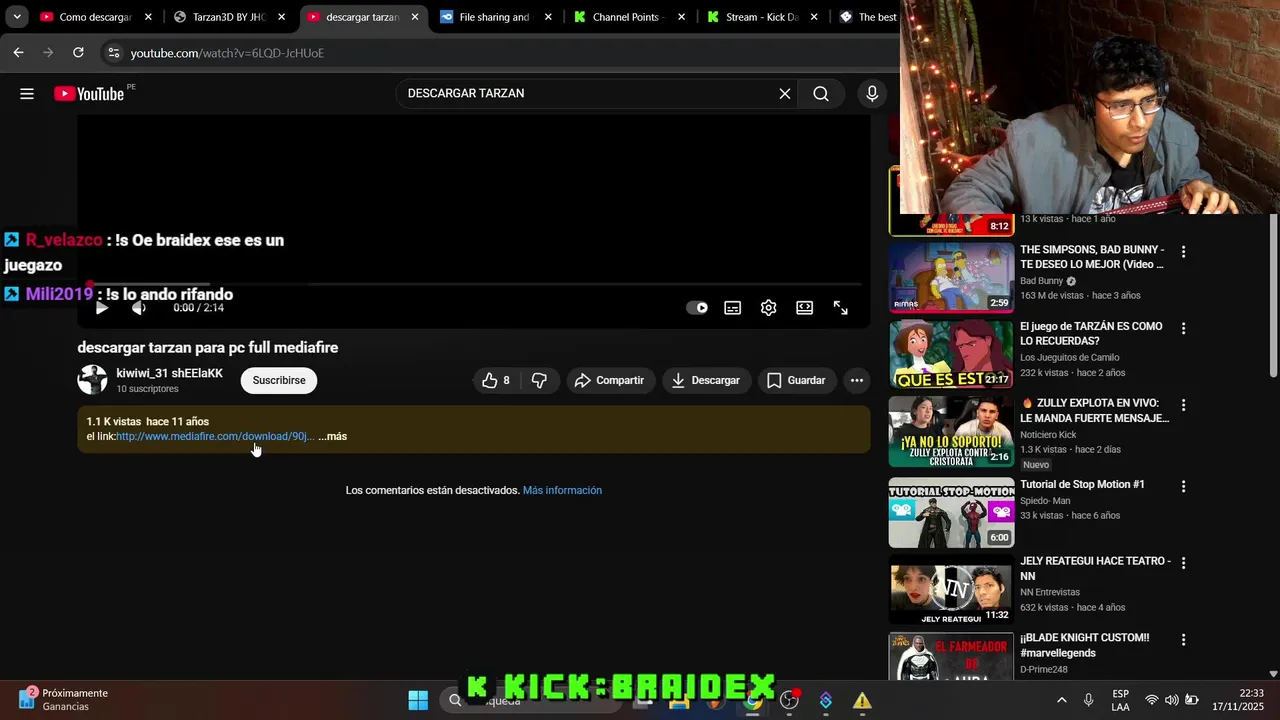
Task: Open kiwiwi_31 shEElaKK channel name
Action: click(x=169, y=373)
